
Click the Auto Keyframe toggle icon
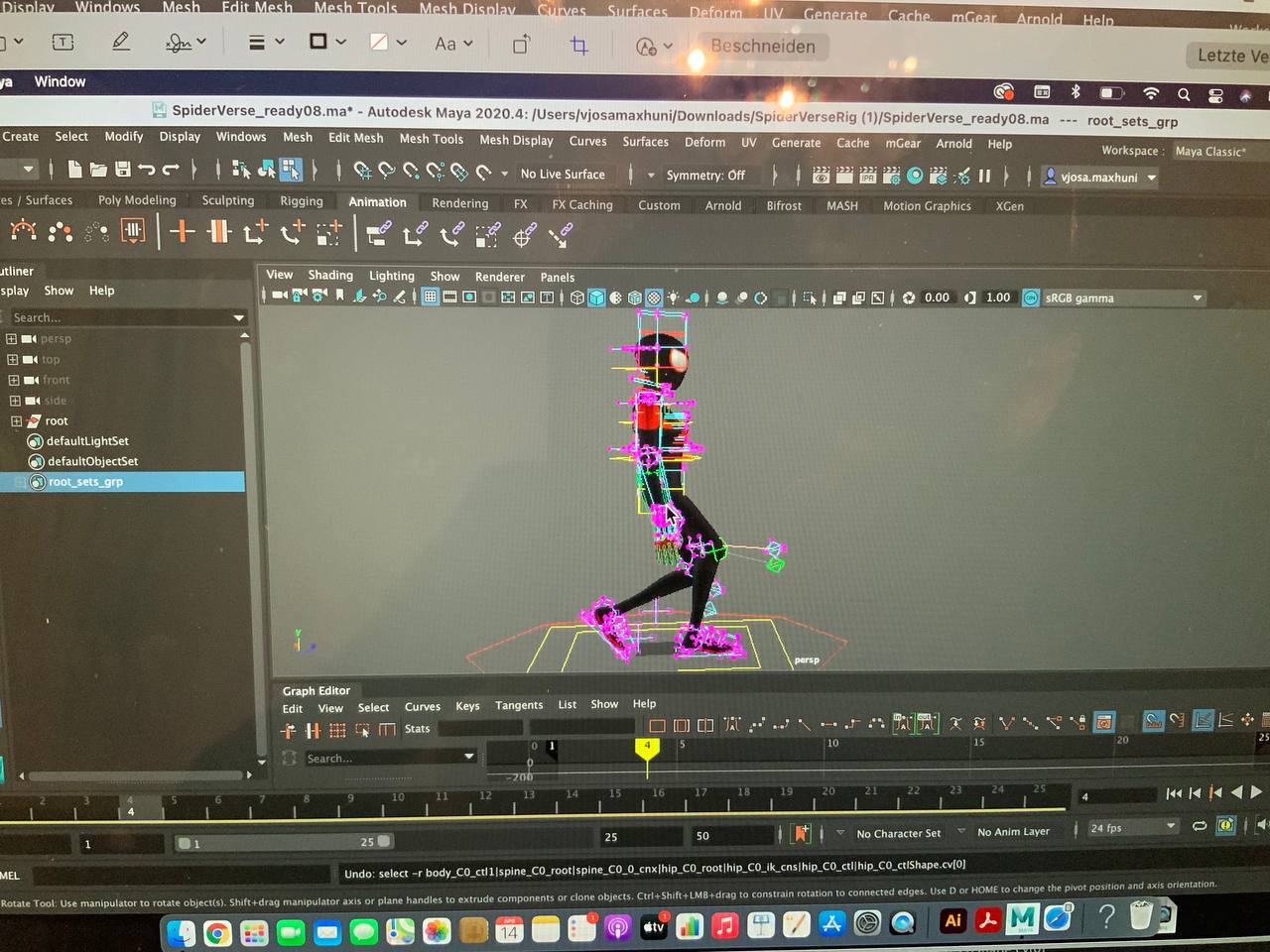[1225, 824]
